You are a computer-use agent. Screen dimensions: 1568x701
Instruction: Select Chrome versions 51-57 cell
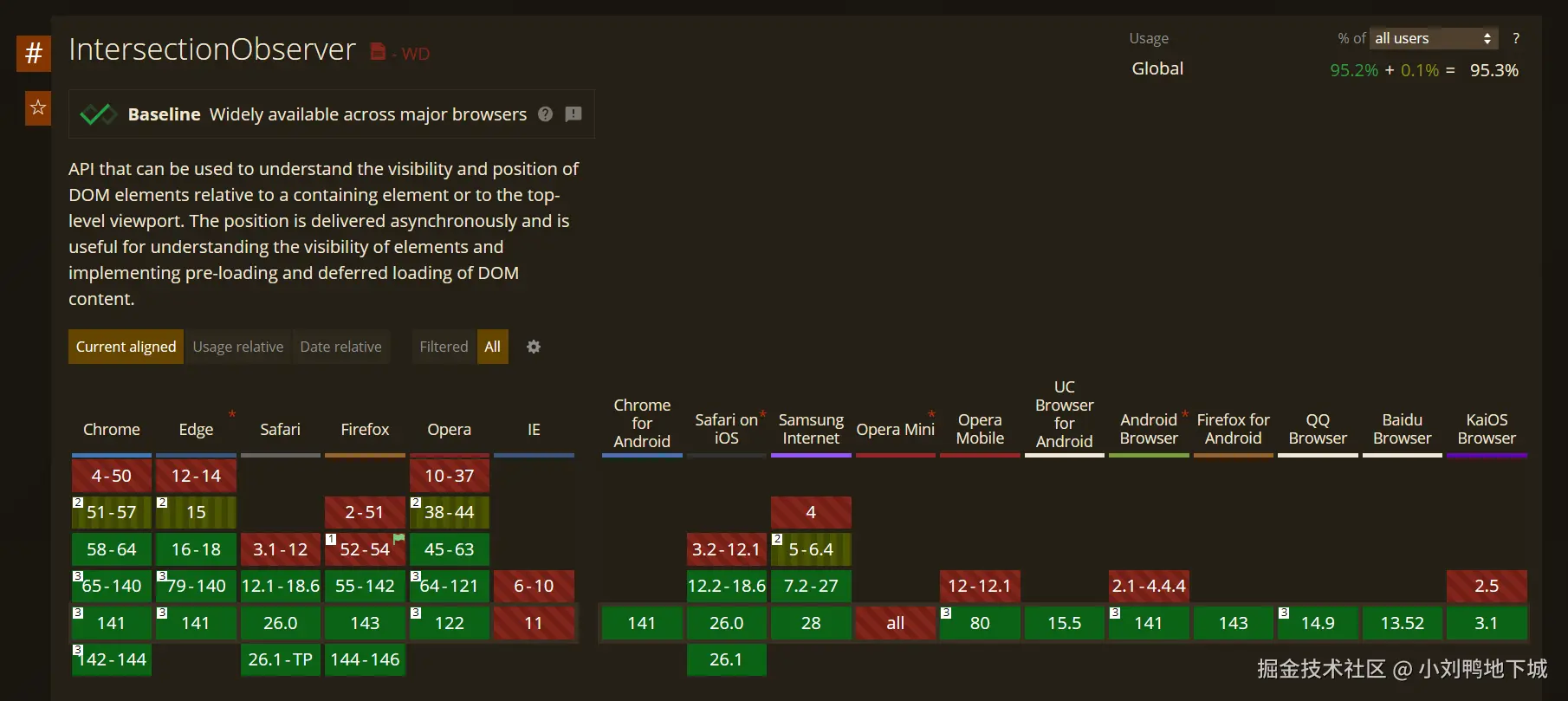tap(112, 512)
